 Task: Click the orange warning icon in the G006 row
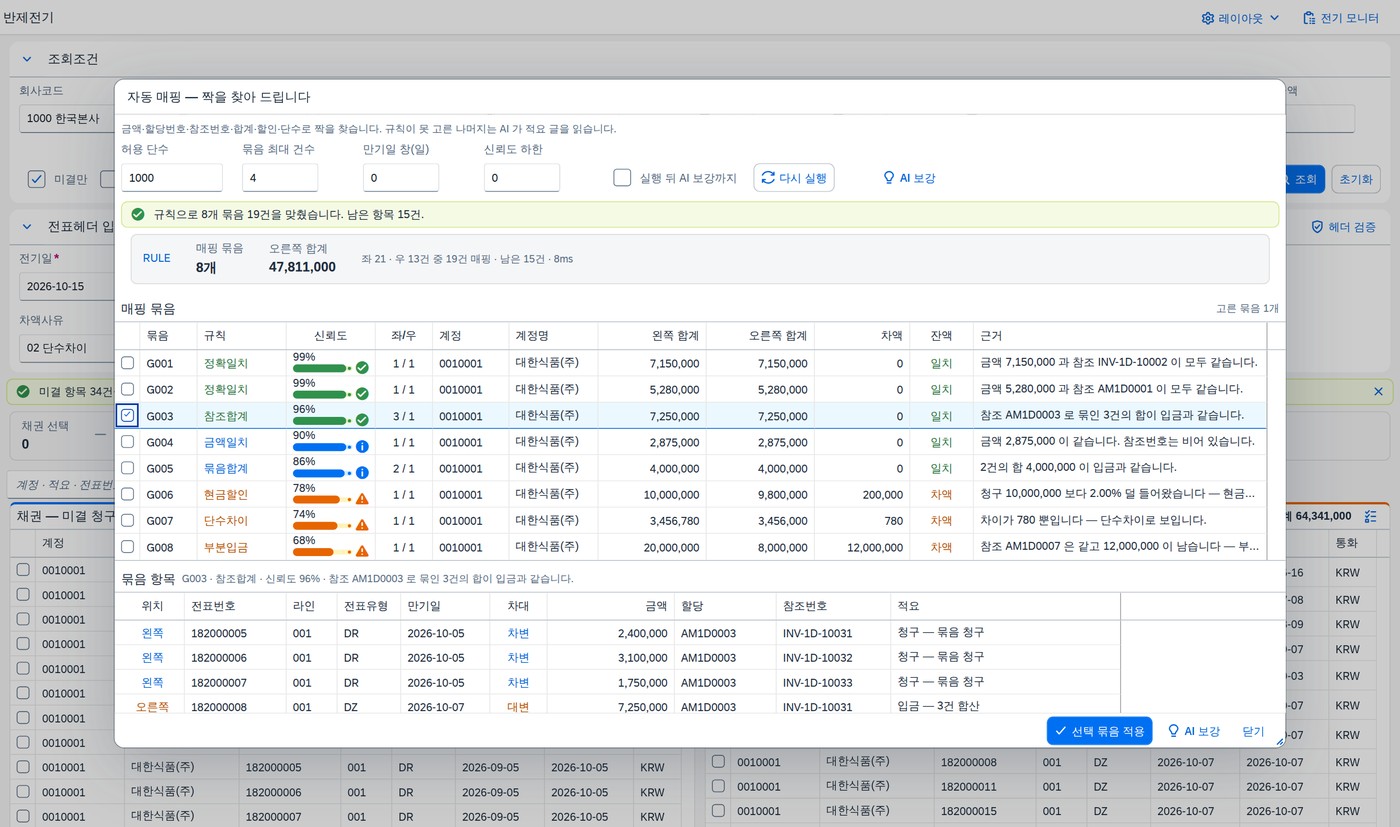[x=362, y=499]
